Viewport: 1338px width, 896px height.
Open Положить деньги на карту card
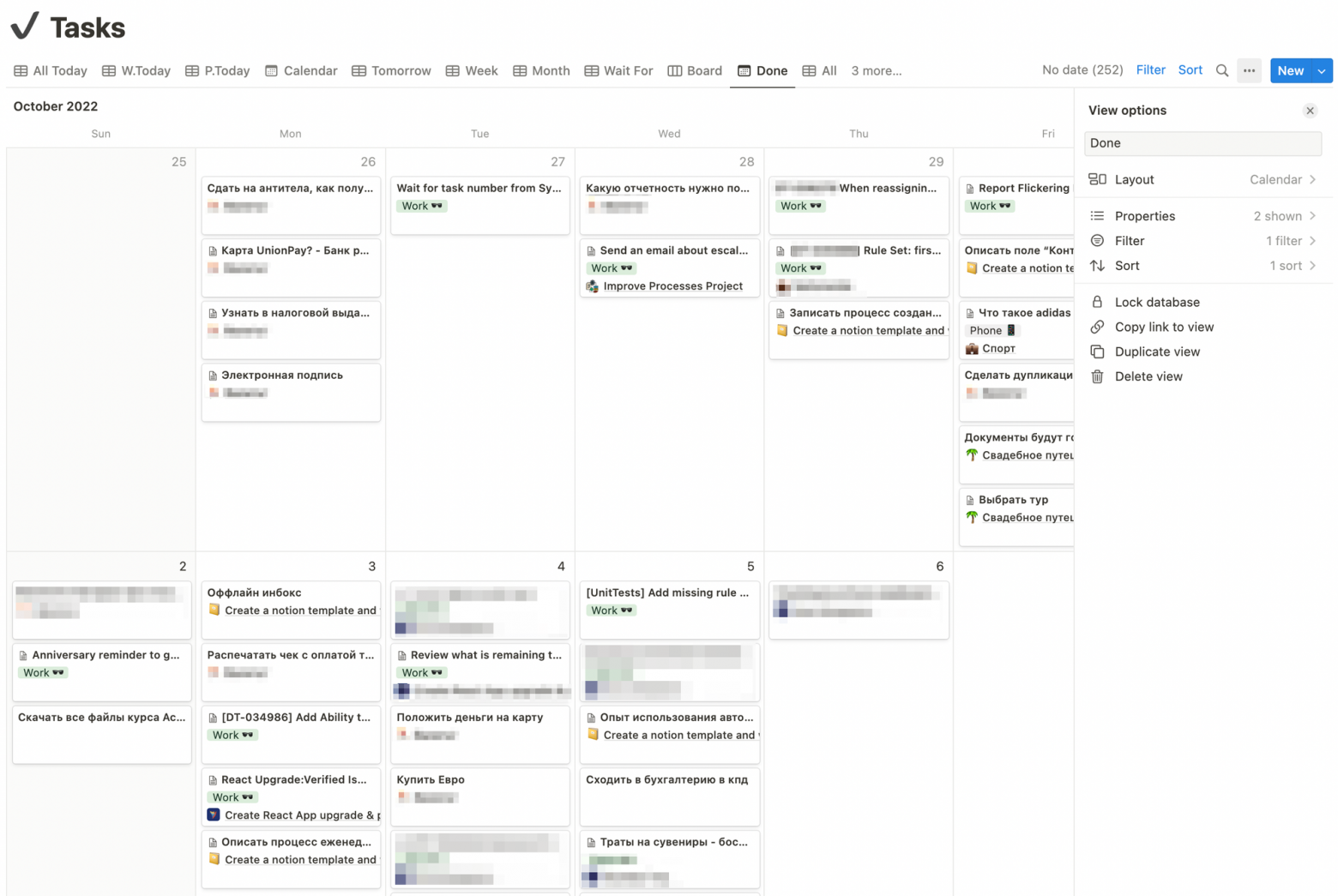pyautogui.click(x=480, y=734)
